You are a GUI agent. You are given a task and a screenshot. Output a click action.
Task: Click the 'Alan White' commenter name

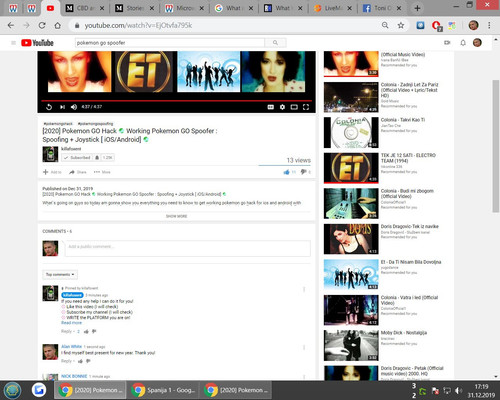pyautogui.click(x=71, y=346)
